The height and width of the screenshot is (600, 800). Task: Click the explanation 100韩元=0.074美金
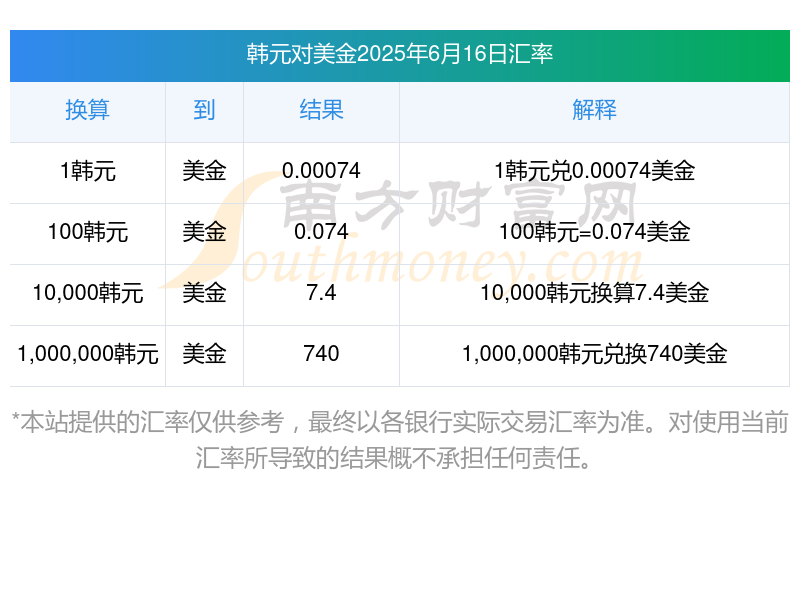tap(594, 232)
